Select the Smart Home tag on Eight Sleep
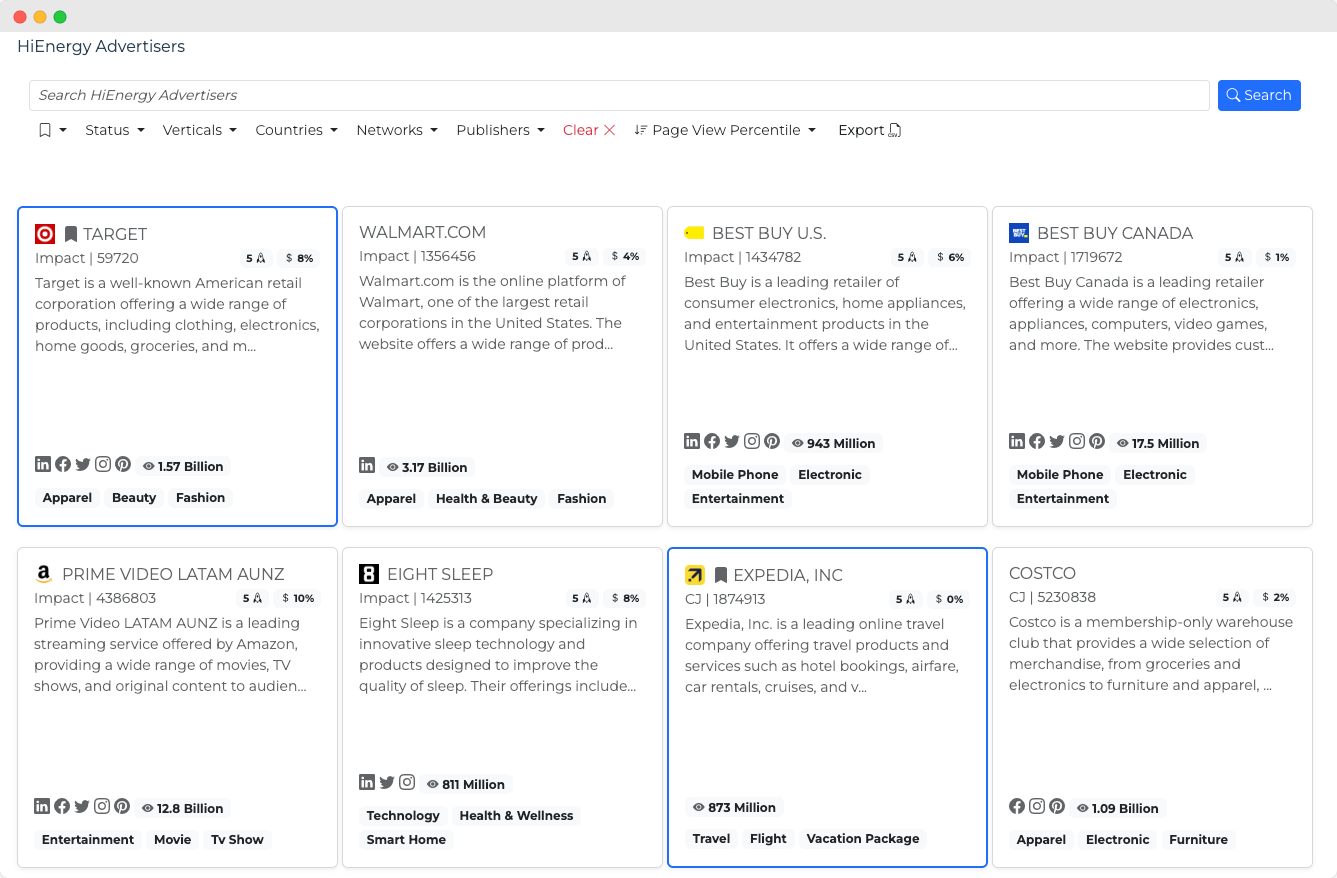This screenshot has width=1337, height=878. pyautogui.click(x=406, y=839)
